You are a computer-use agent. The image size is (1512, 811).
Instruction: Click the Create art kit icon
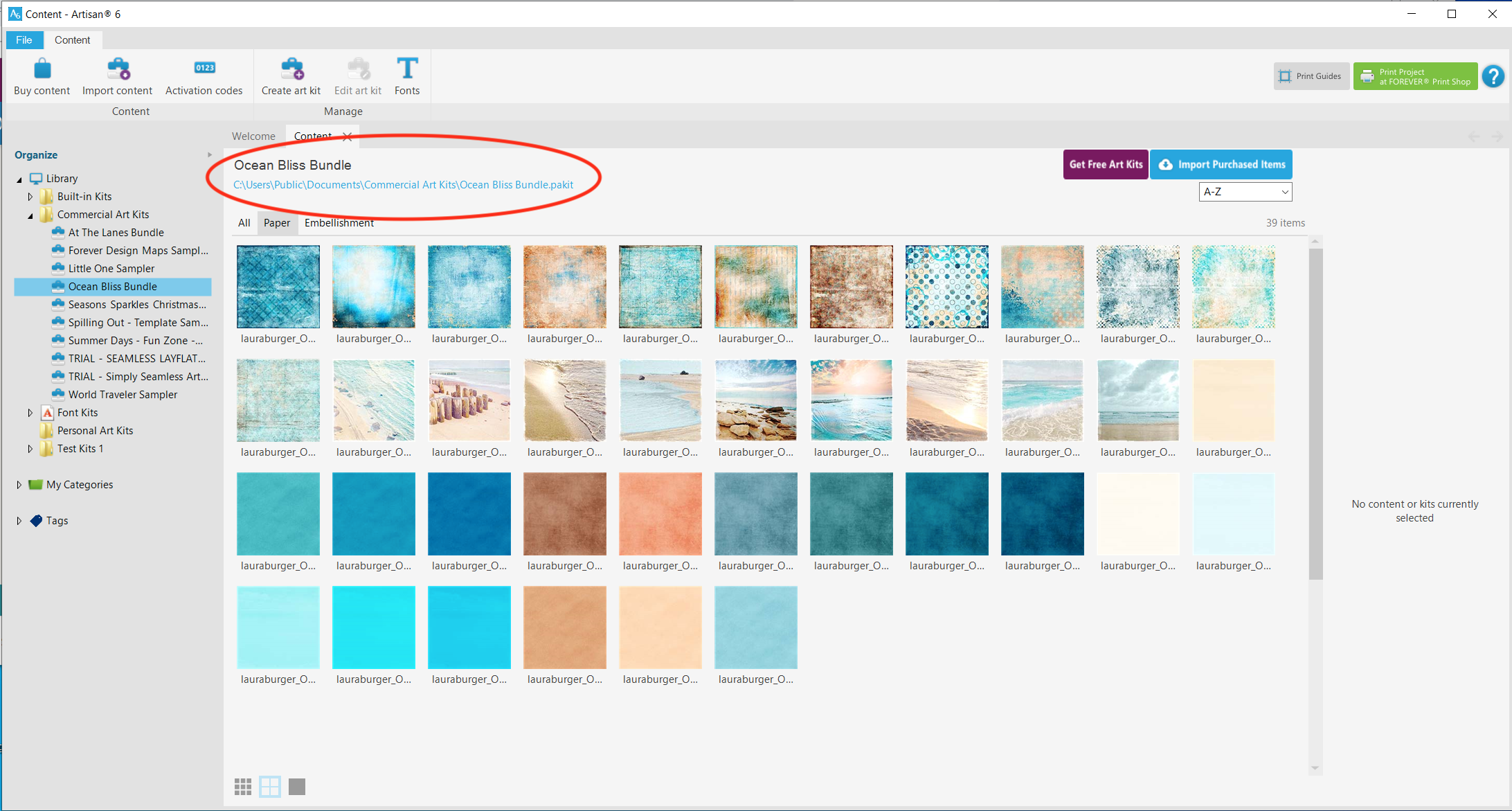pos(291,69)
